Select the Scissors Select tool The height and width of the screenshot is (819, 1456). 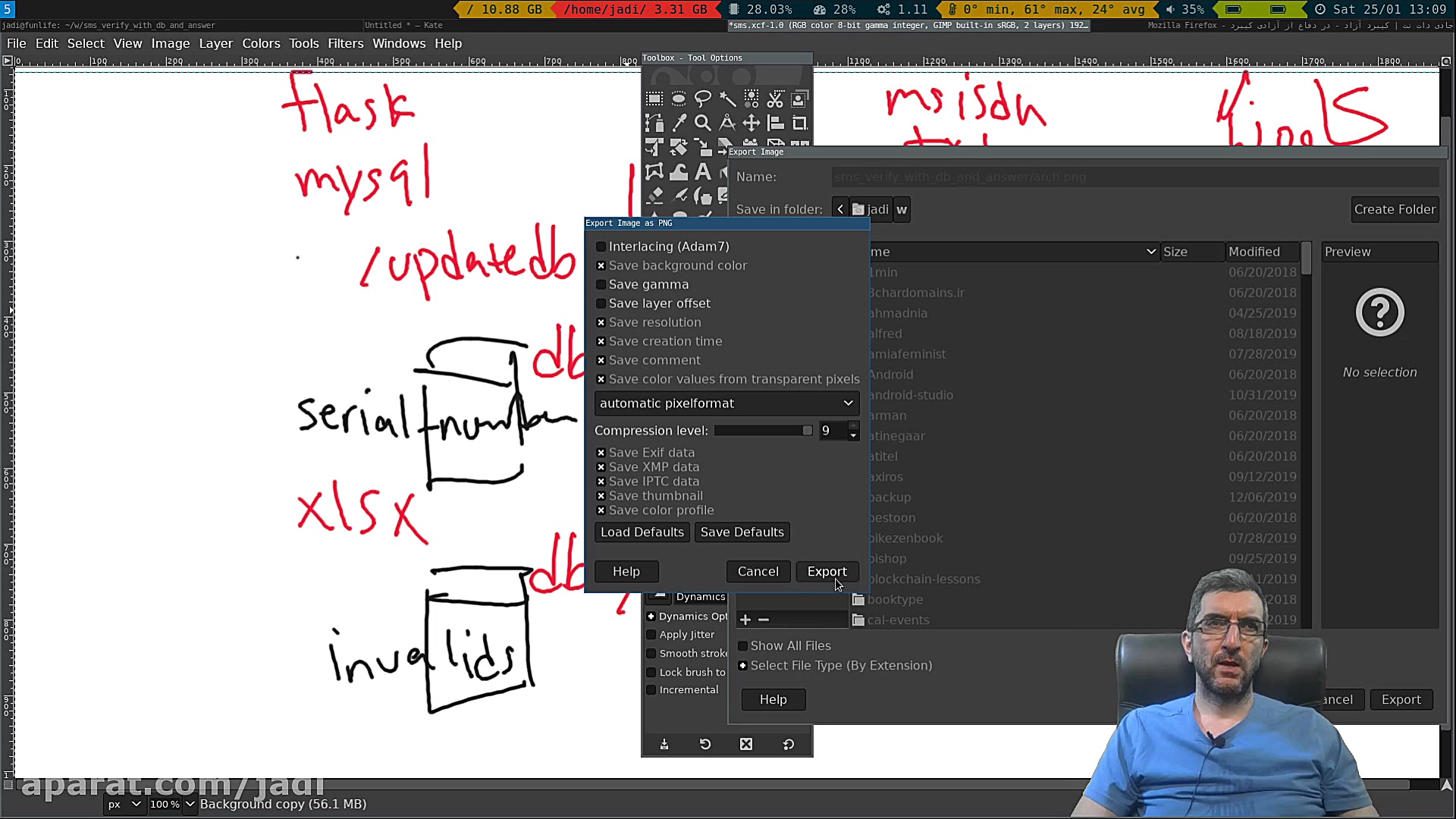point(775,99)
